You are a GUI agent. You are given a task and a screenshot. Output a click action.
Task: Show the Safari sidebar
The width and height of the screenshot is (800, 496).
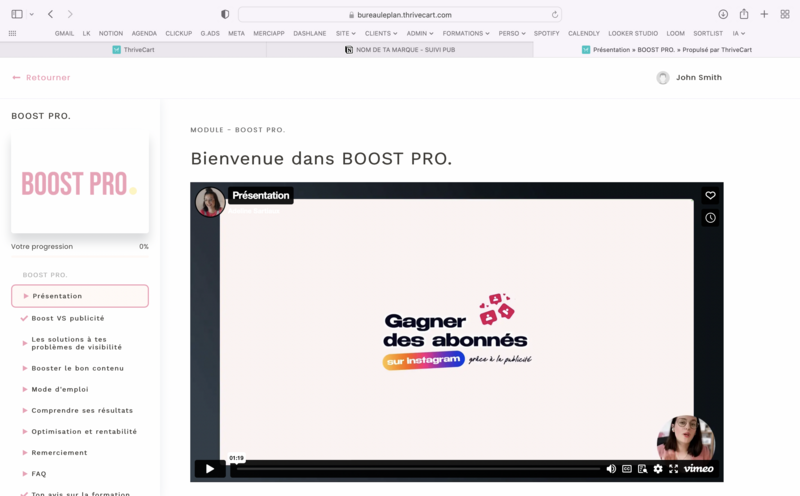[17, 14]
